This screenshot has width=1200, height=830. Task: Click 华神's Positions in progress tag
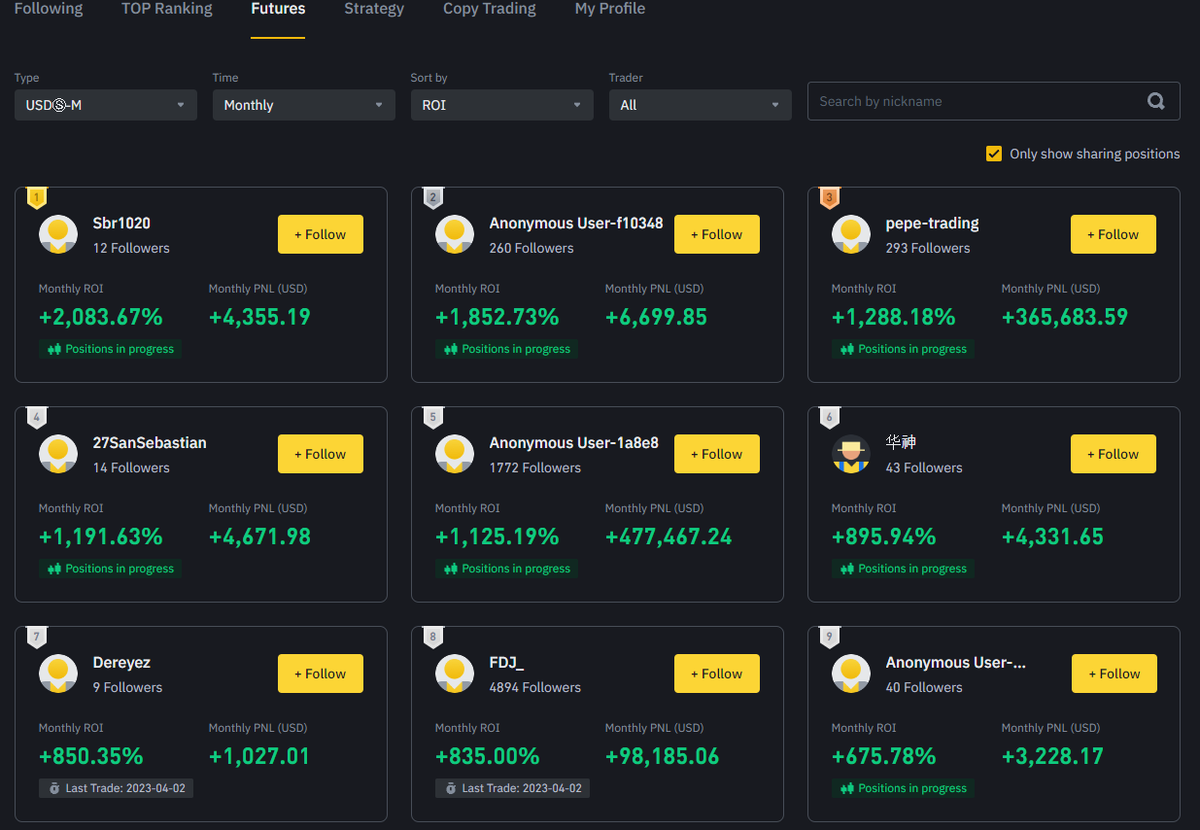[x=903, y=568]
